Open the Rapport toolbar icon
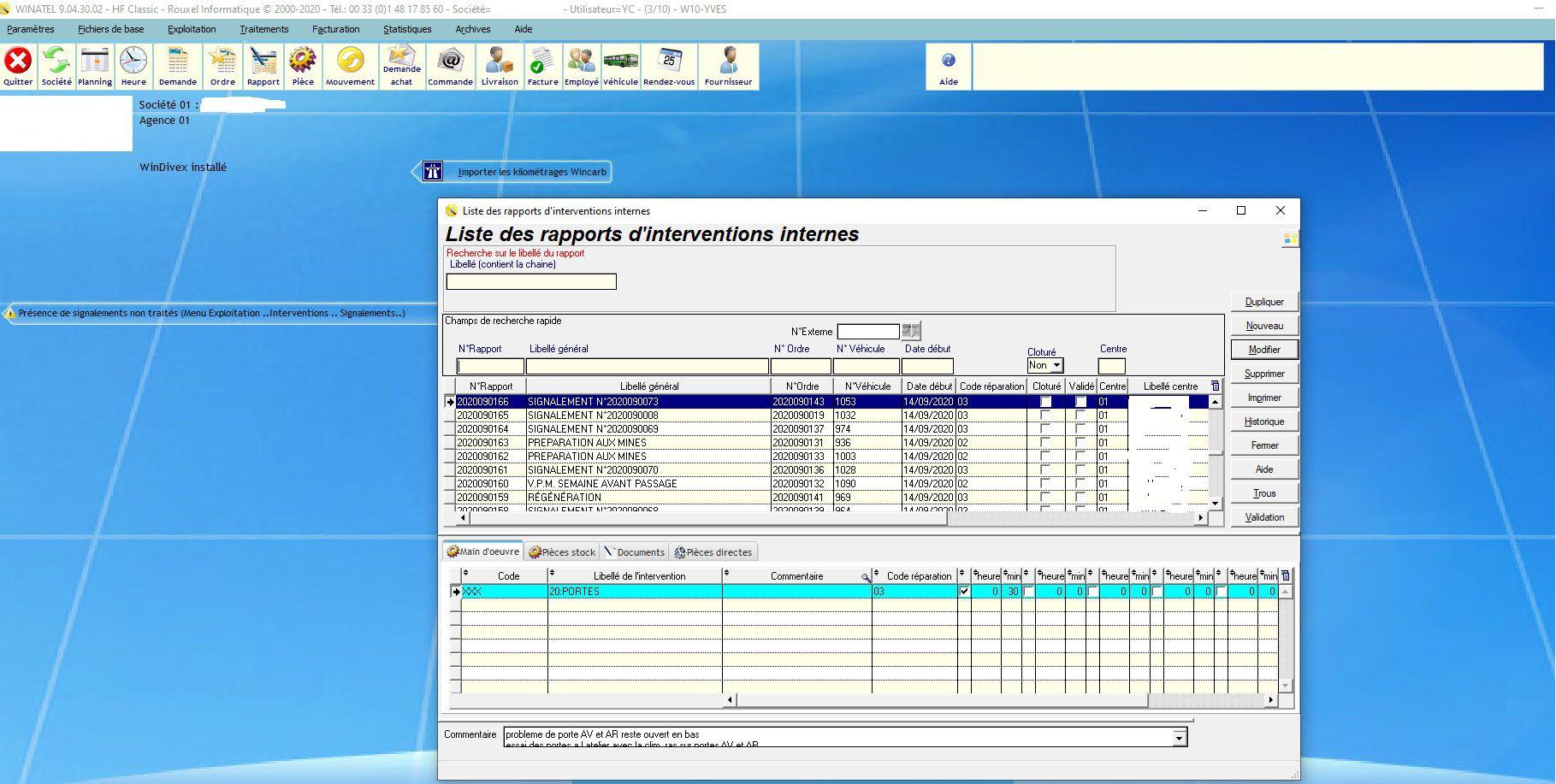Screen dimensions: 1556x784 [x=263, y=67]
